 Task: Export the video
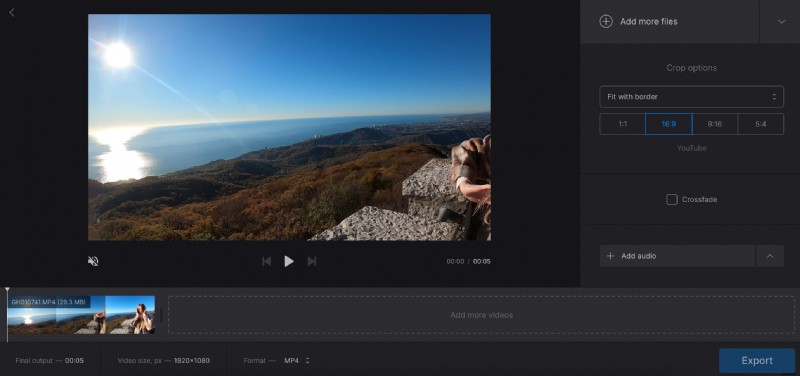tap(757, 361)
